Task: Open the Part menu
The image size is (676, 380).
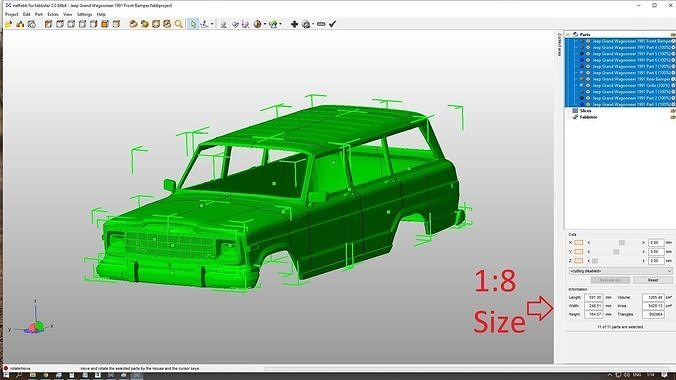Action: point(39,14)
